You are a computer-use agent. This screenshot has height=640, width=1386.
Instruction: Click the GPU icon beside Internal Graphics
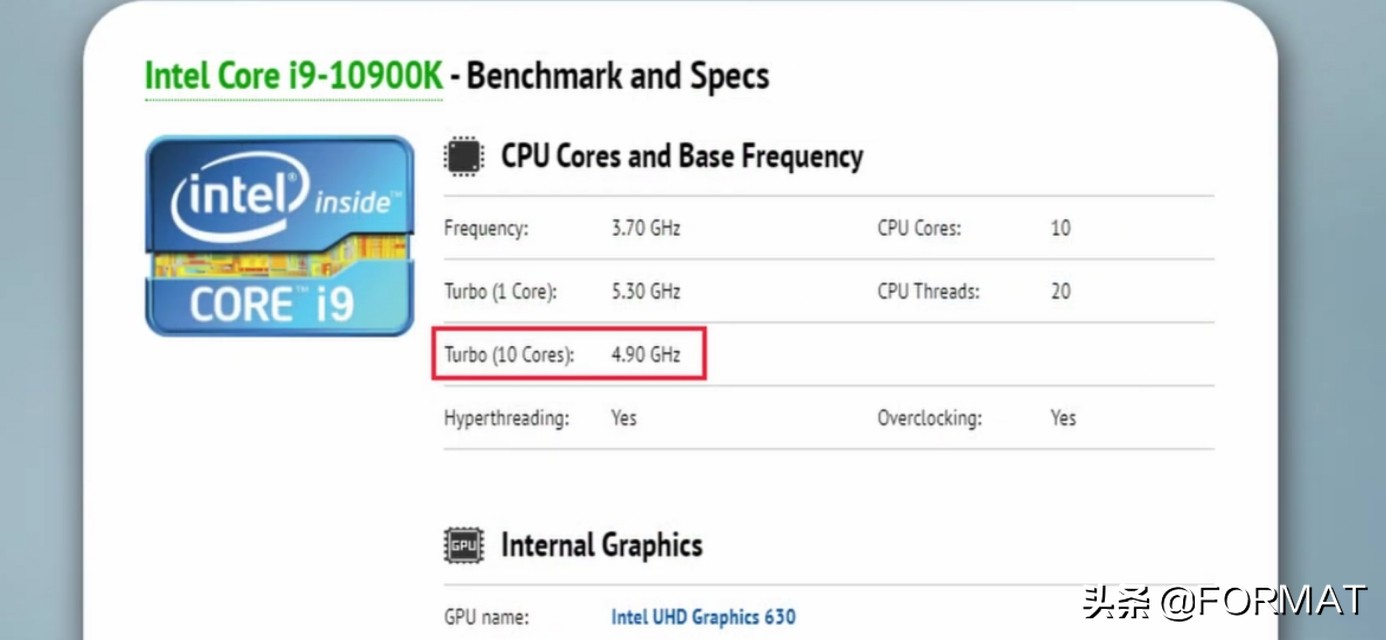(x=463, y=546)
